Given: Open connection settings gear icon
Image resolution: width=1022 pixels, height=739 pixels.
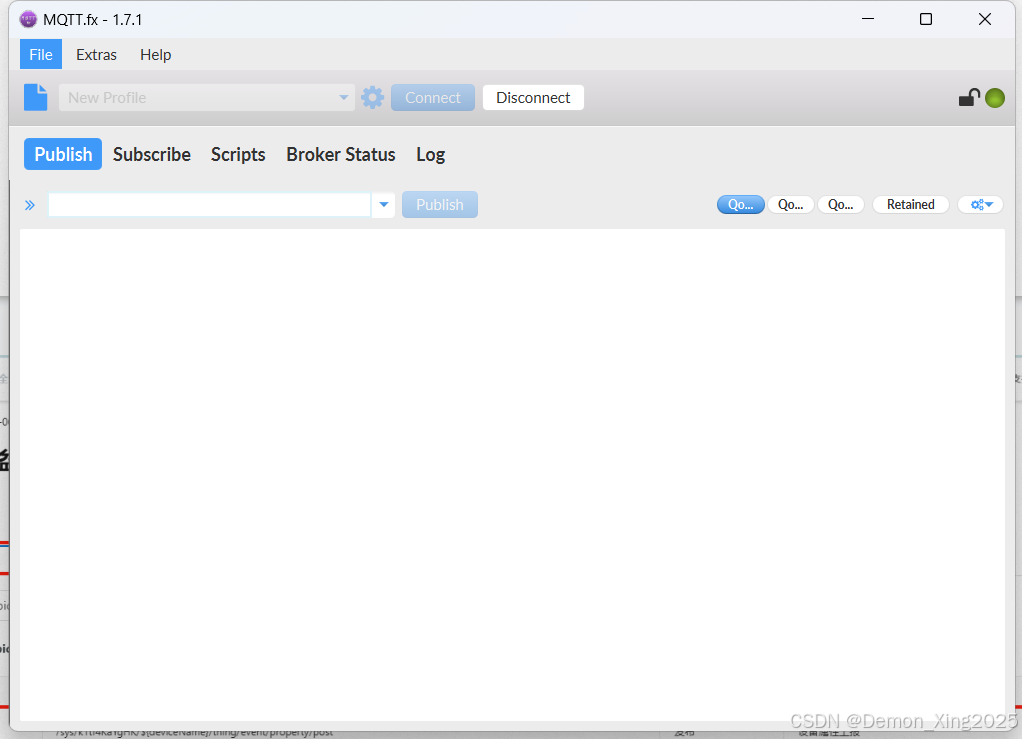Looking at the screenshot, I should point(373,98).
